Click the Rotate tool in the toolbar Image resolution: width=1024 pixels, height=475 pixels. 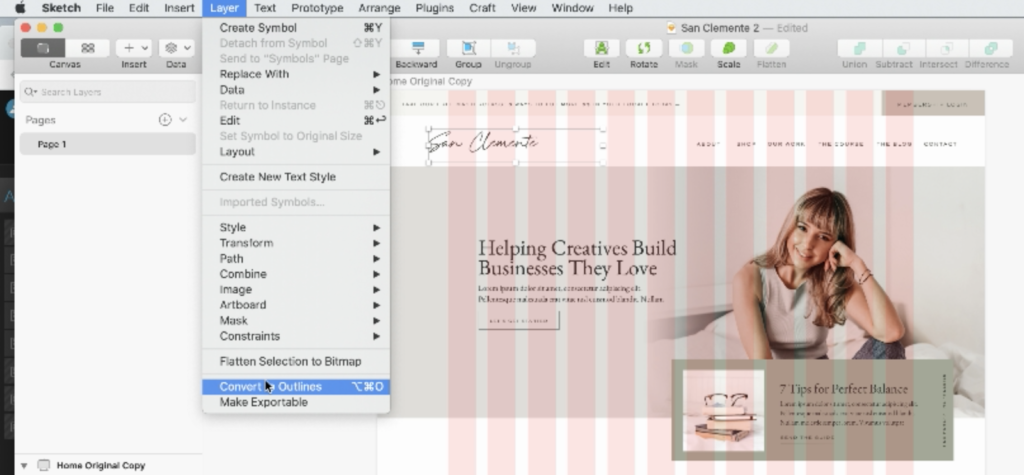point(643,49)
